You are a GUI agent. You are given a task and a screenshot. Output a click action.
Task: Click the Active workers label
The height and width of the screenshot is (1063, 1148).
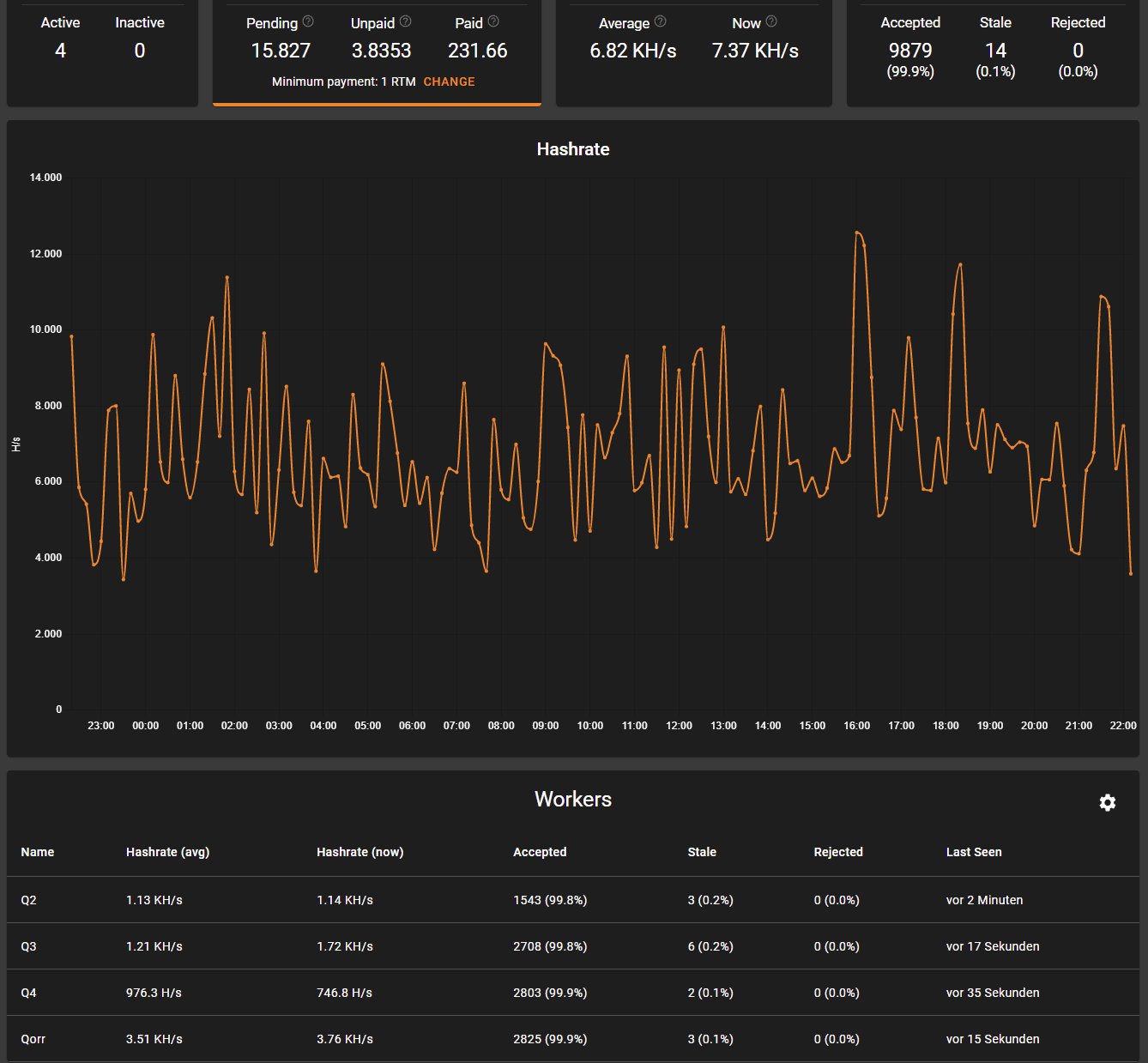tap(60, 23)
